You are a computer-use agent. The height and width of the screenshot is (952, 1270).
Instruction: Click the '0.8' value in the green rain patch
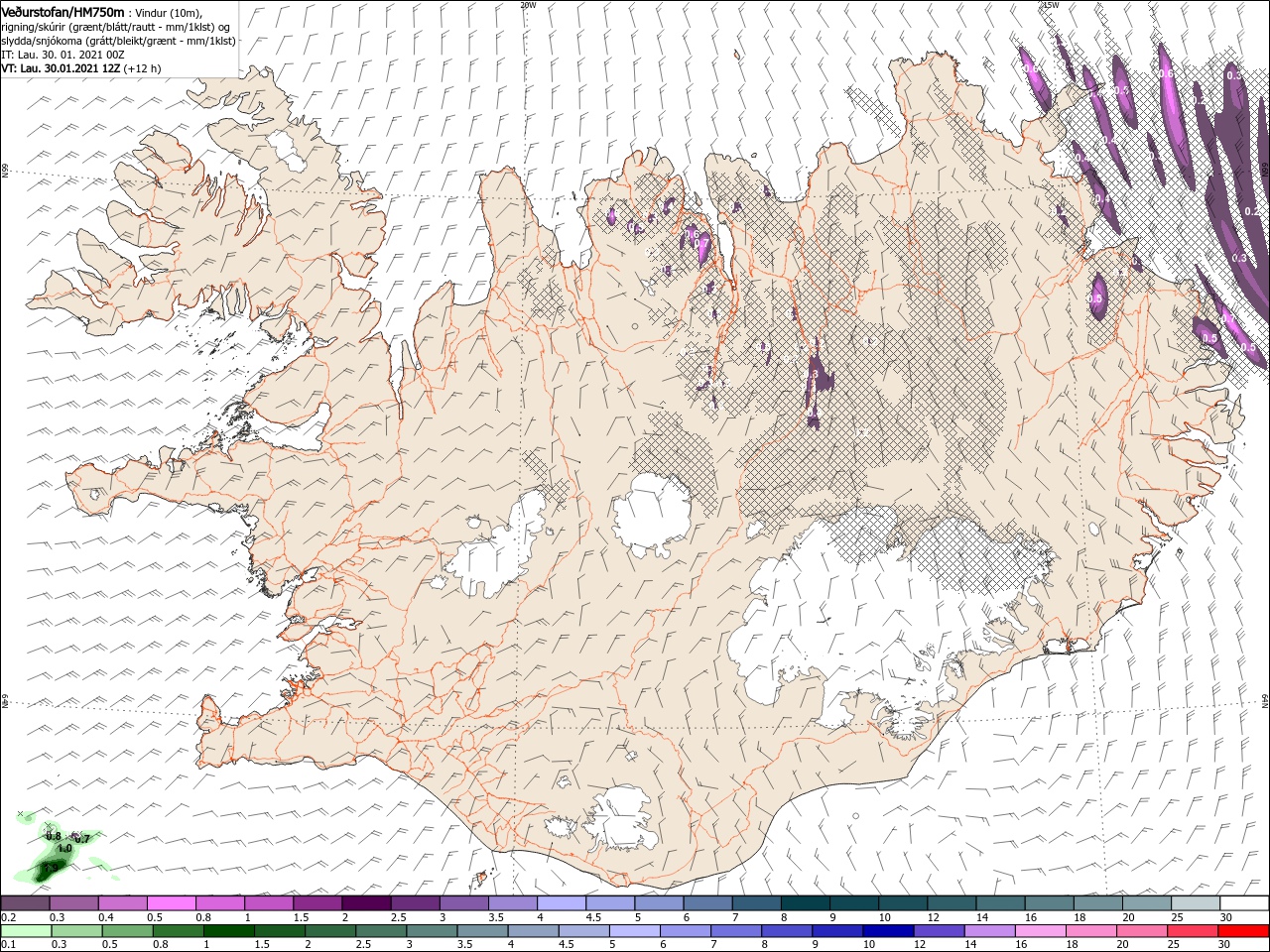click(54, 836)
